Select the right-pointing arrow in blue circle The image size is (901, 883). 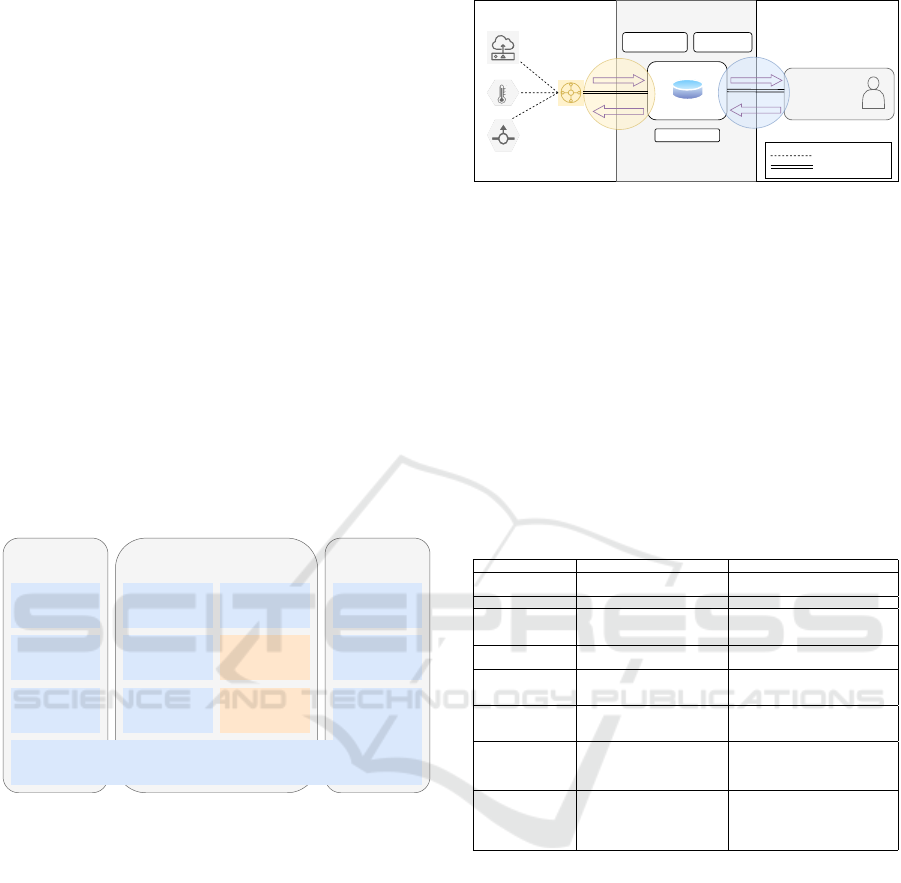click(756, 80)
